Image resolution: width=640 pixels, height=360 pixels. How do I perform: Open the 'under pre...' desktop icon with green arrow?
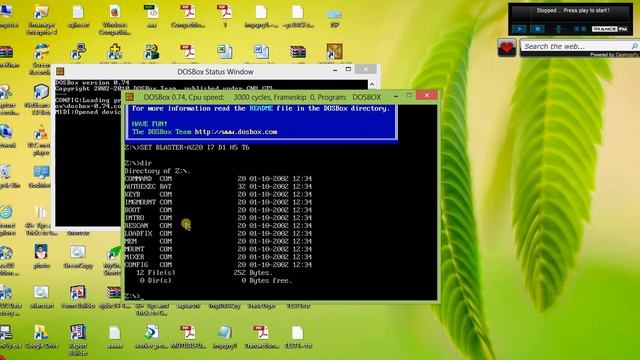[x=151, y=337]
